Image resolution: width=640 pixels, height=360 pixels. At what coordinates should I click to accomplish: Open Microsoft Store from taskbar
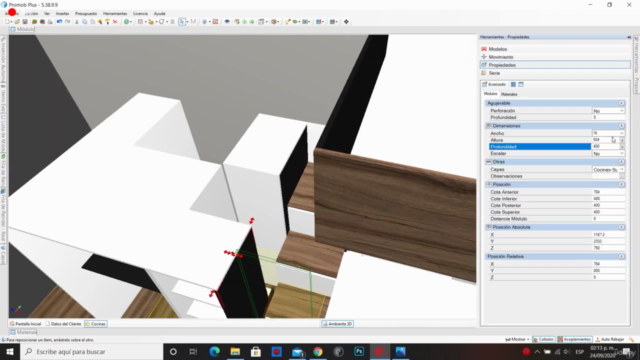[256, 351]
